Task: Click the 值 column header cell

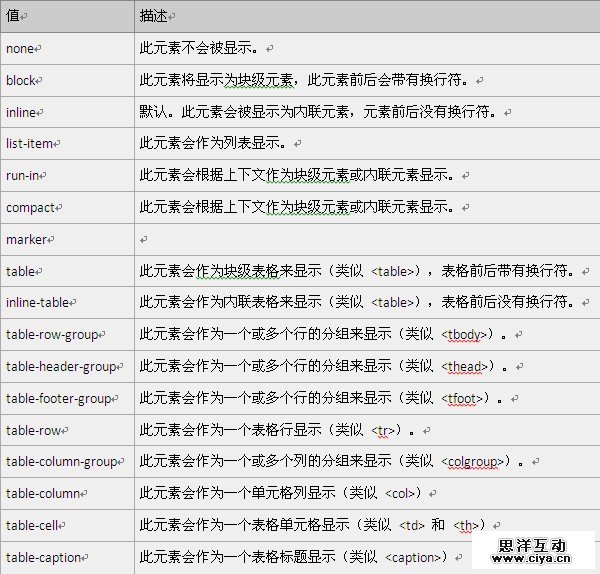Action: (x=68, y=16)
